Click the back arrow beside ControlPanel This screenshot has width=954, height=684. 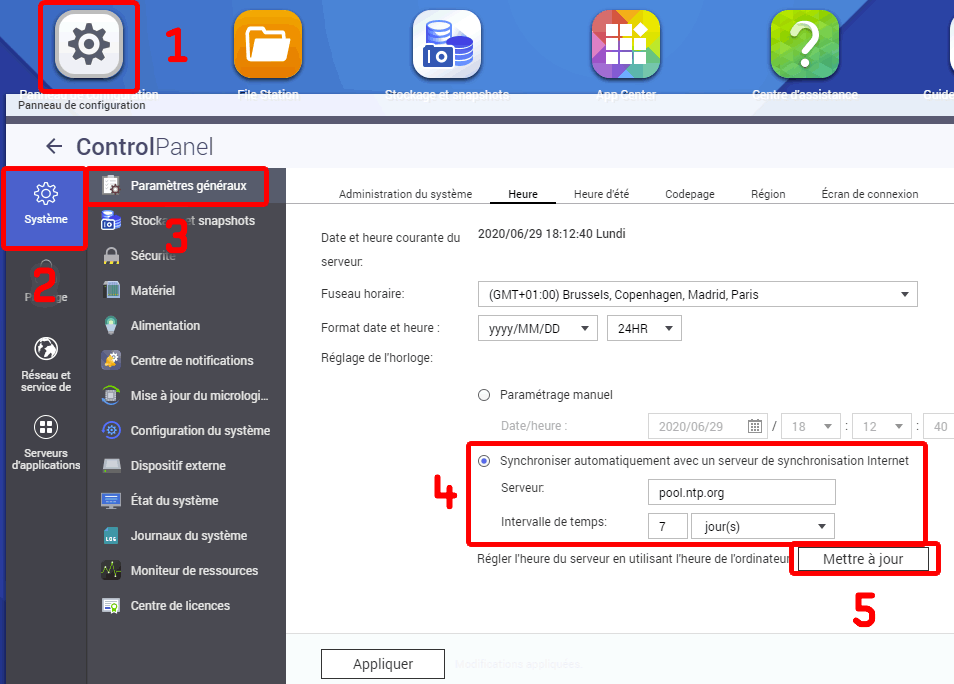click(x=54, y=147)
